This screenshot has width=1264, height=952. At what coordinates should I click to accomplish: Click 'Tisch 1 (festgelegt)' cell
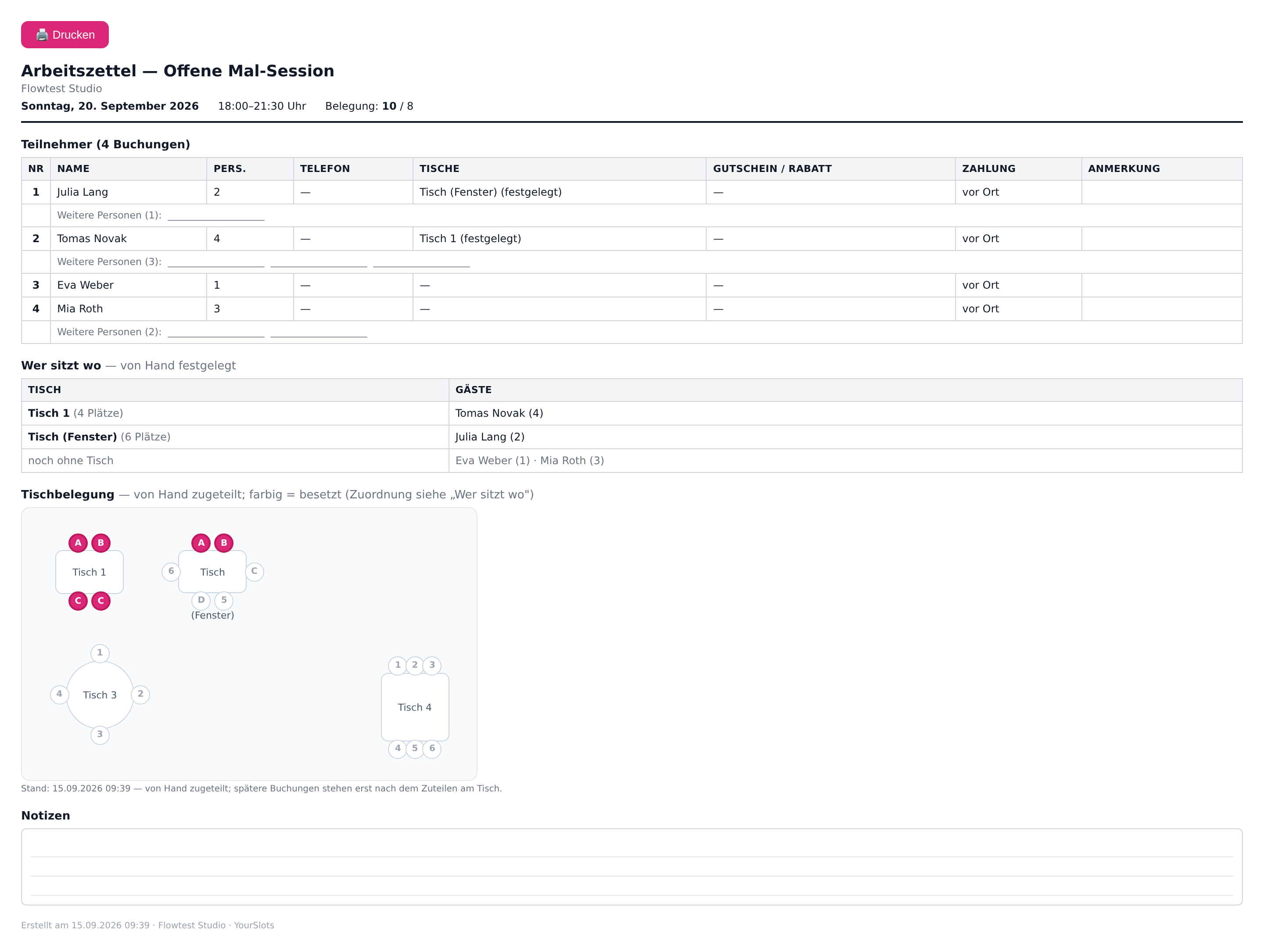pyautogui.click(x=560, y=238)
